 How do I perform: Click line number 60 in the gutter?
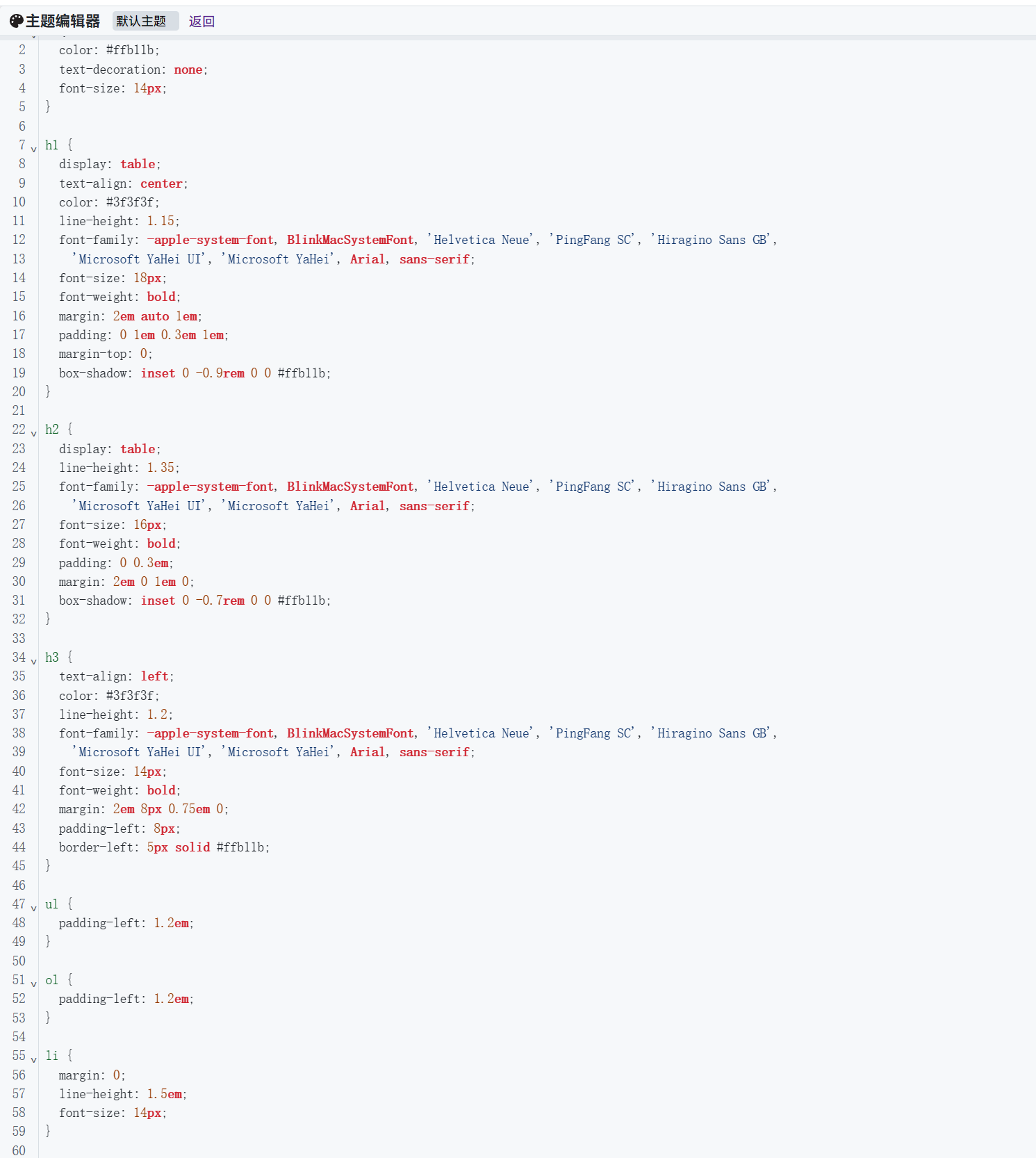(x=19, y=1150)
